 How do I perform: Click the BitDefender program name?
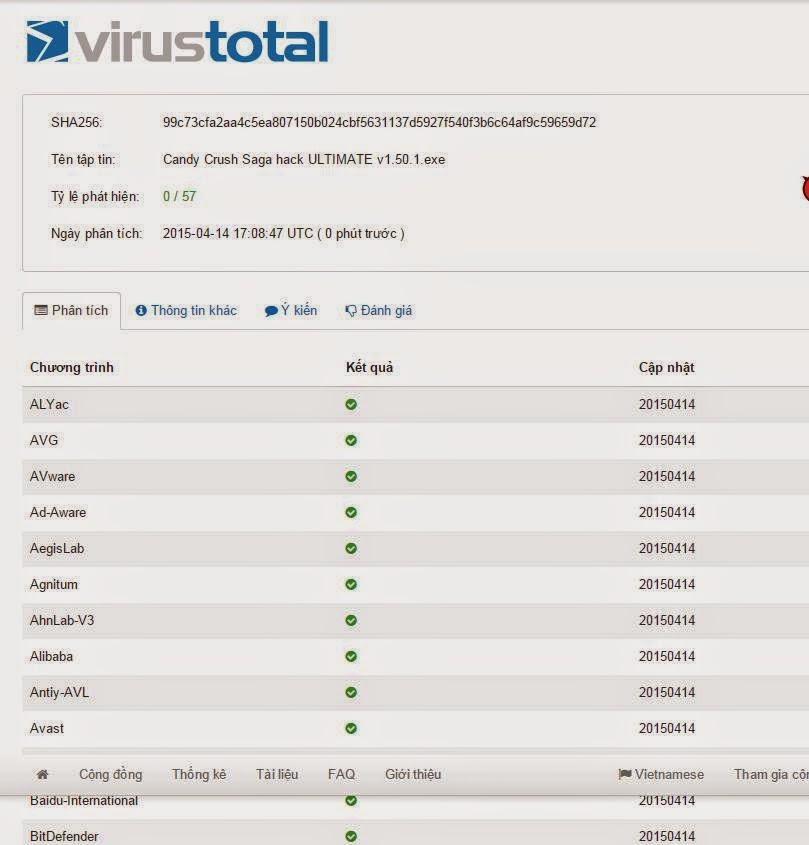(64, 836)
